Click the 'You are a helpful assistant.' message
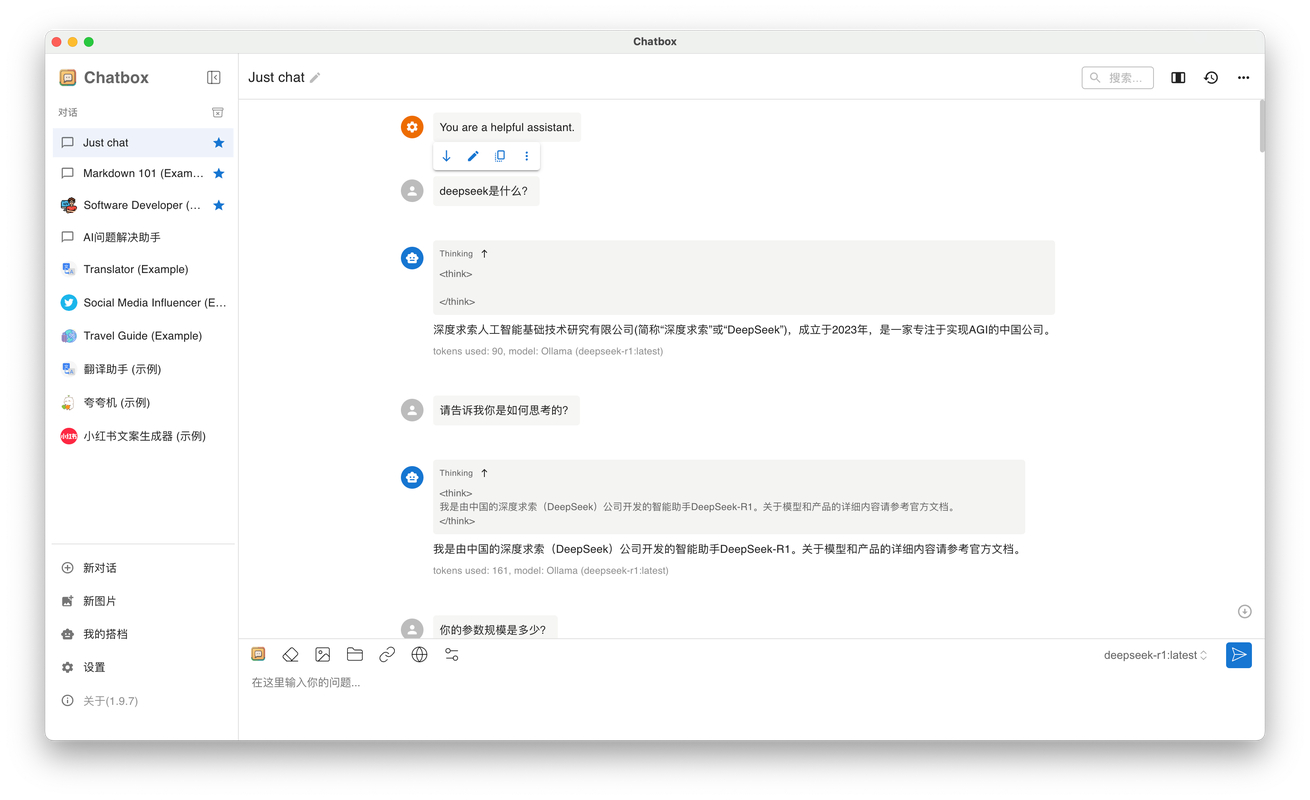Image resolution: width=1310 pixels, height=800 pixels. [507, 127]
